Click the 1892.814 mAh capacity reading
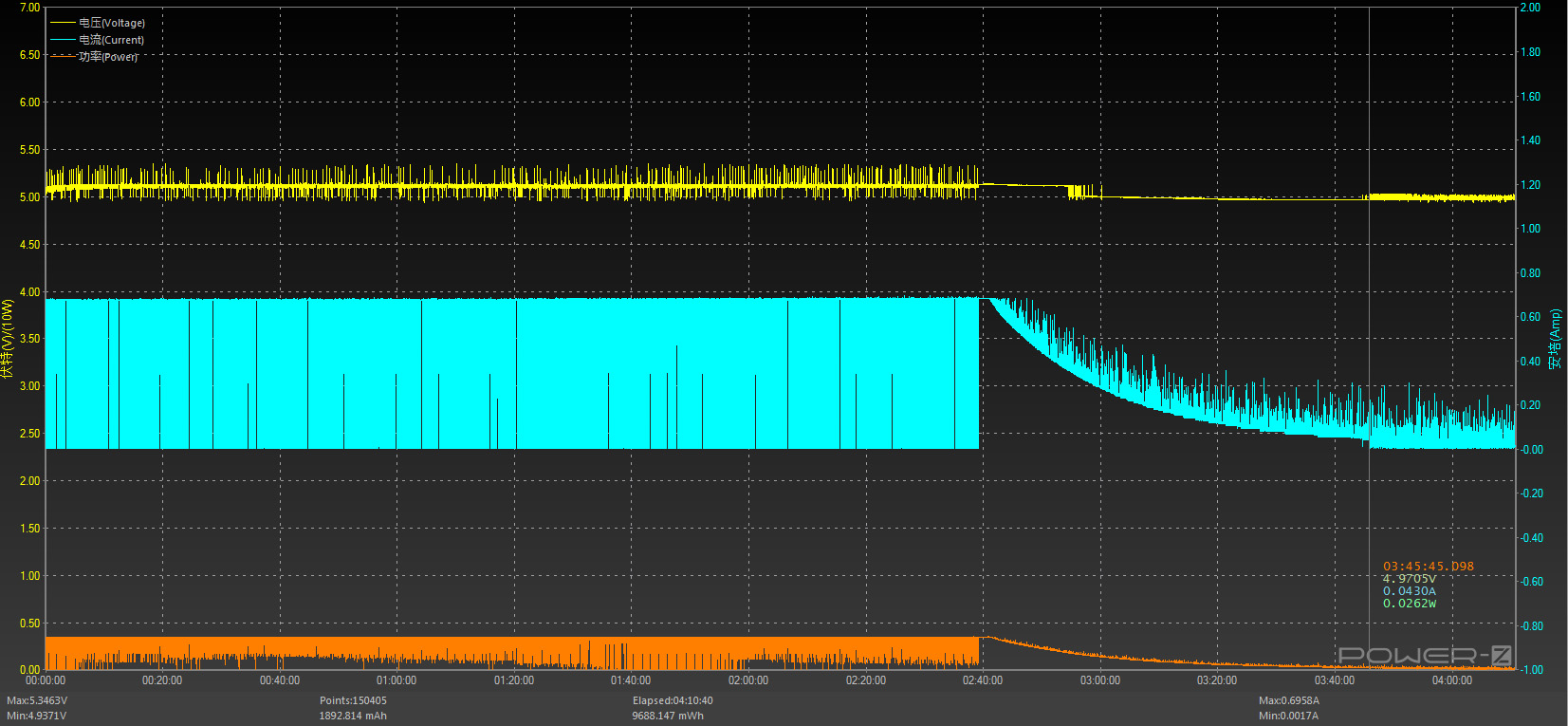 pyautogui.click(x=353, y=716)
